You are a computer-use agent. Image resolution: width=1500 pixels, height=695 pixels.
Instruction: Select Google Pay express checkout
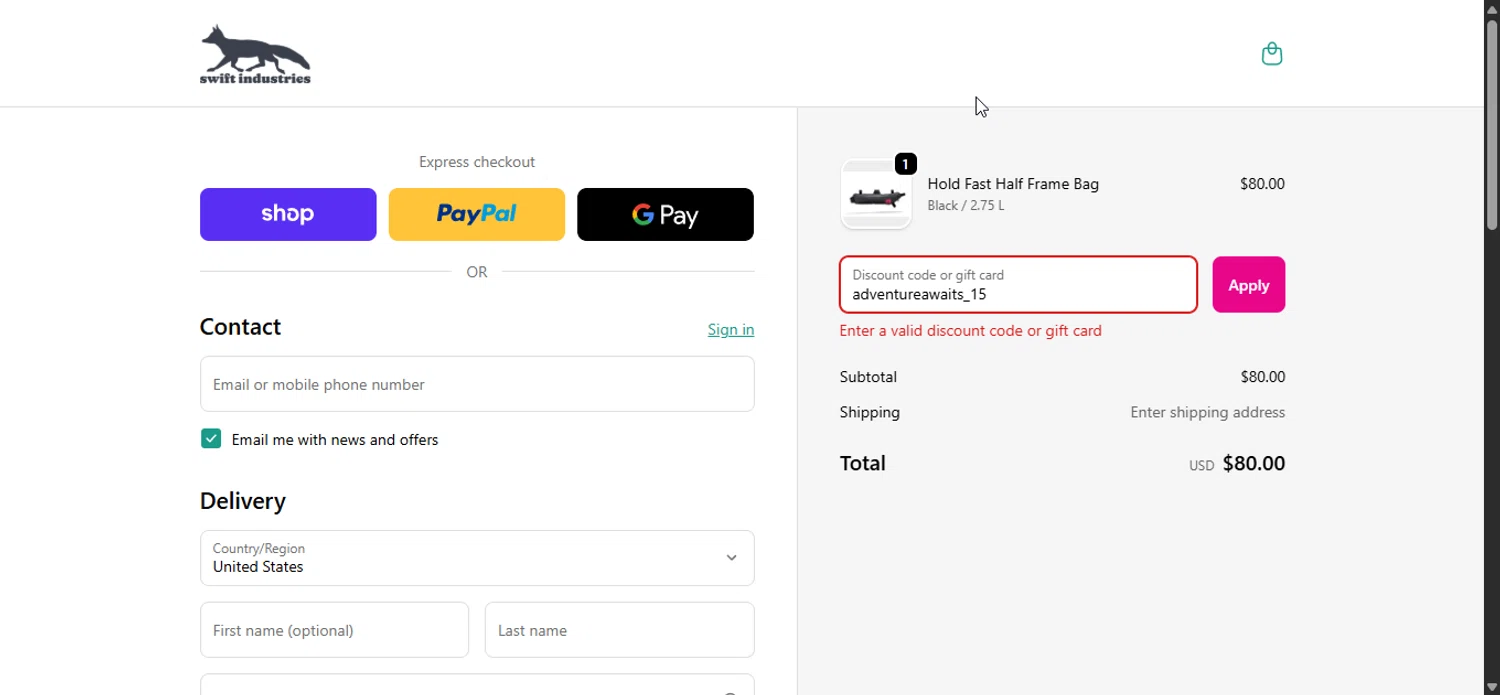[665, 214]
